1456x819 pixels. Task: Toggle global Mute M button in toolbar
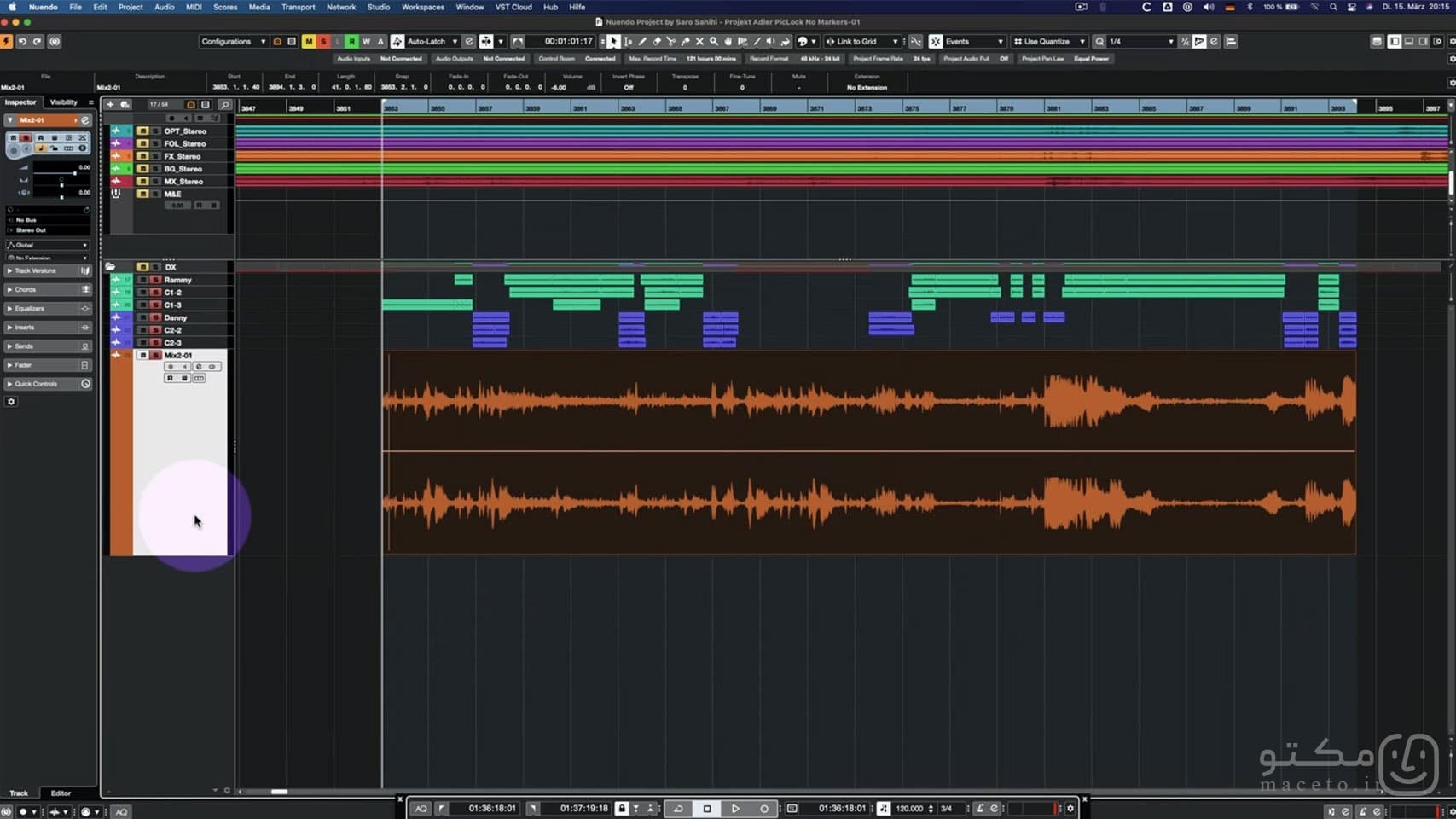(x=308, y=41)
